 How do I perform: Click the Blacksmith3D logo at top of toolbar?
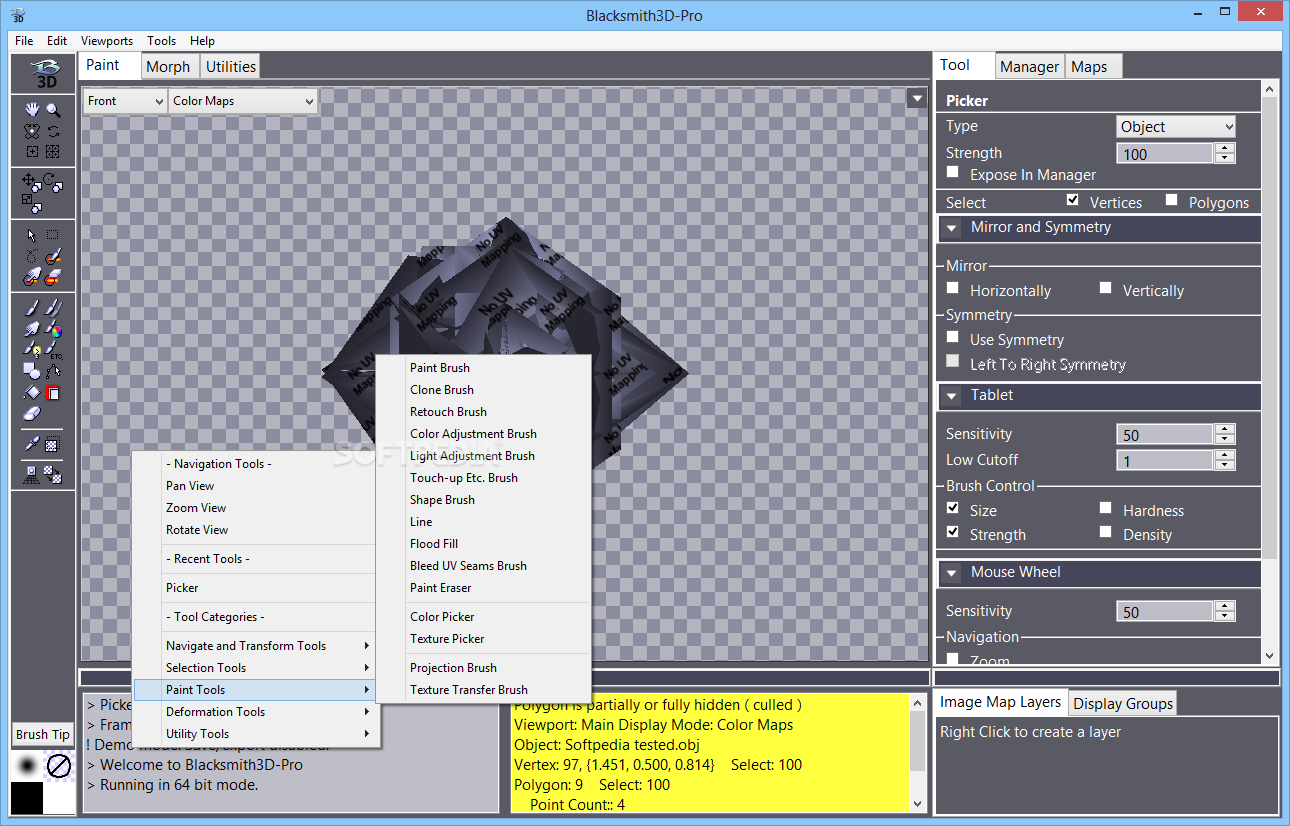44,73
